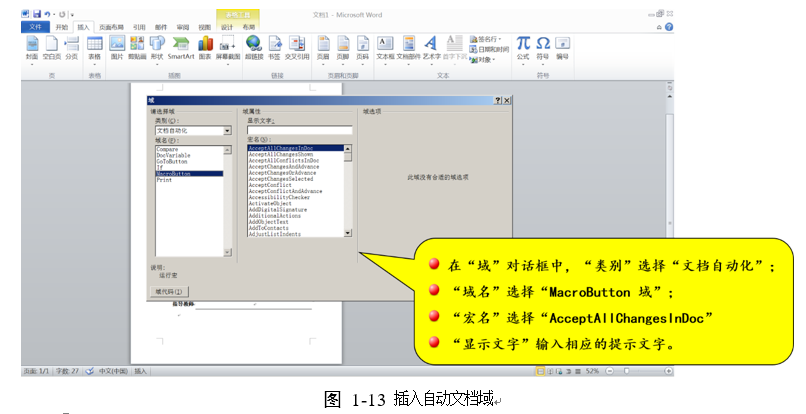Insert a Text Box (文本框)

[385, 49]
